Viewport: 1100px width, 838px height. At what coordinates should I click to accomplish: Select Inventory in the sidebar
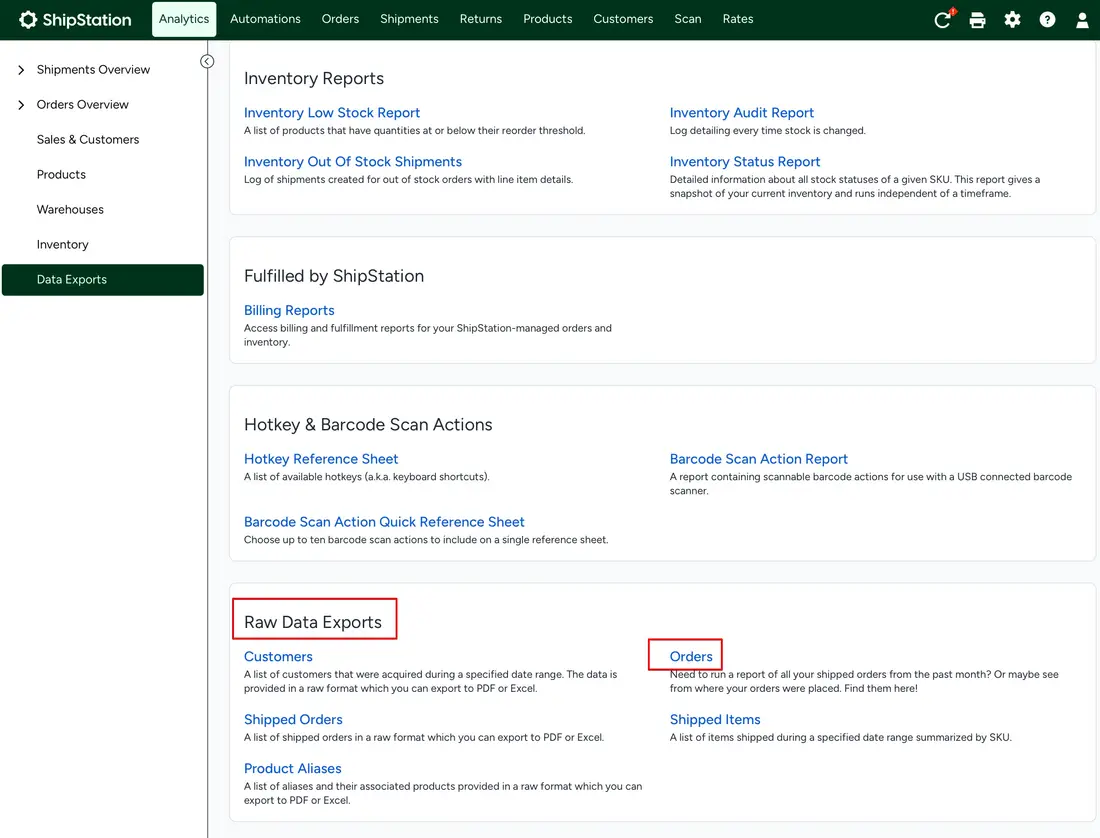62,245
